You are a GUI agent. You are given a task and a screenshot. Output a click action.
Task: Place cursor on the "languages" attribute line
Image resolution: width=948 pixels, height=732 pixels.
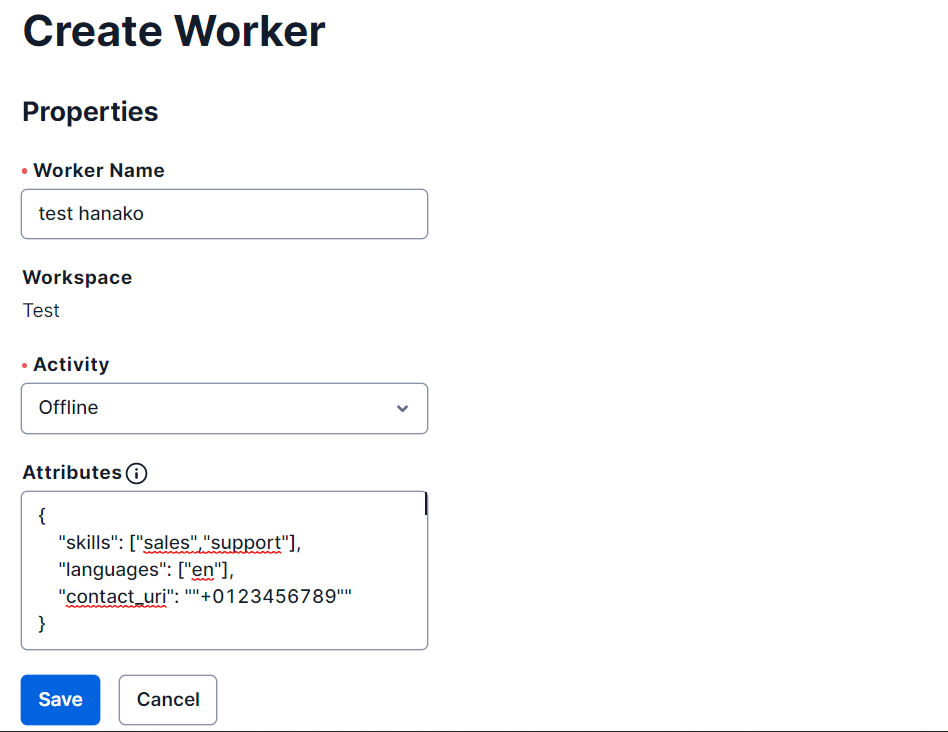pyautogui.click(x=146, y=569)
